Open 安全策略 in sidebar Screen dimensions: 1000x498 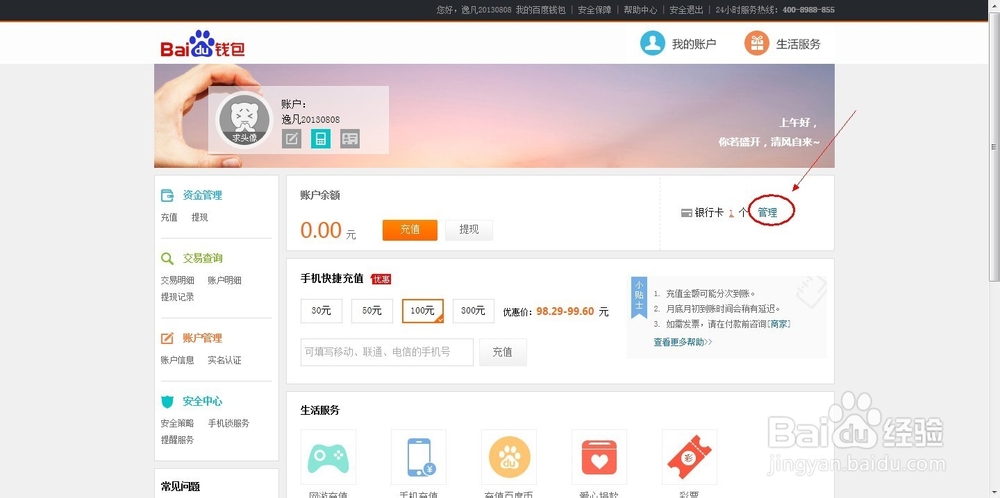pyautogui.click(x=177, y=423)
